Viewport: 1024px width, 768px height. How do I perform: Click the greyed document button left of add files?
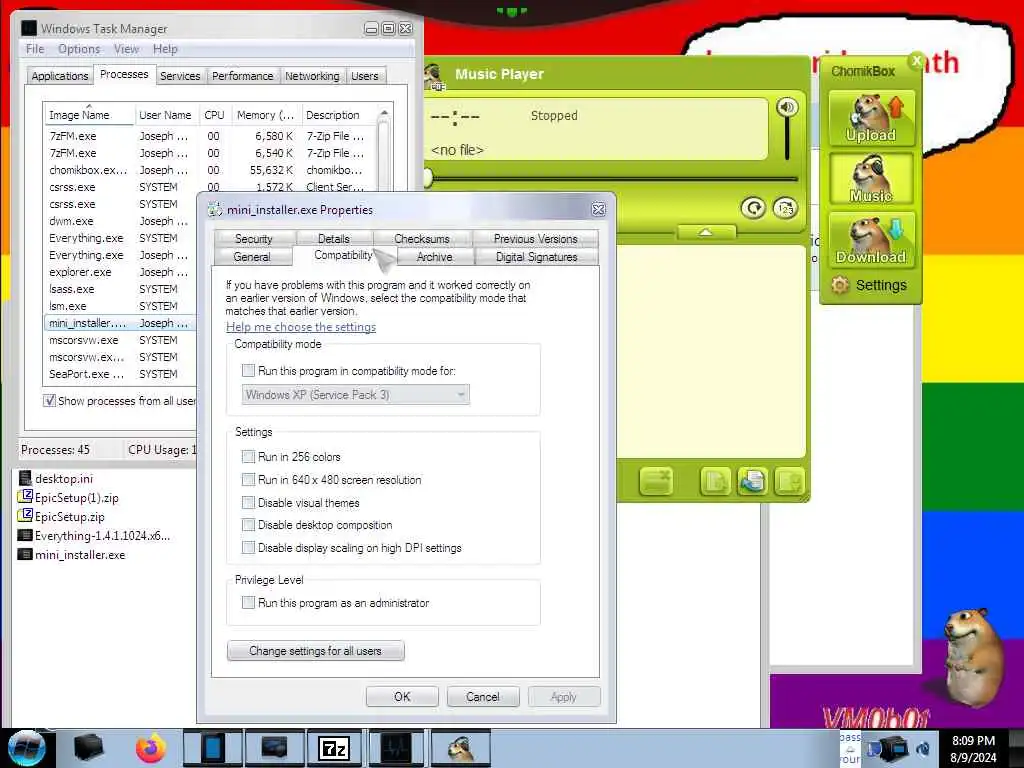pyautogui.click(x=715, y=482)
